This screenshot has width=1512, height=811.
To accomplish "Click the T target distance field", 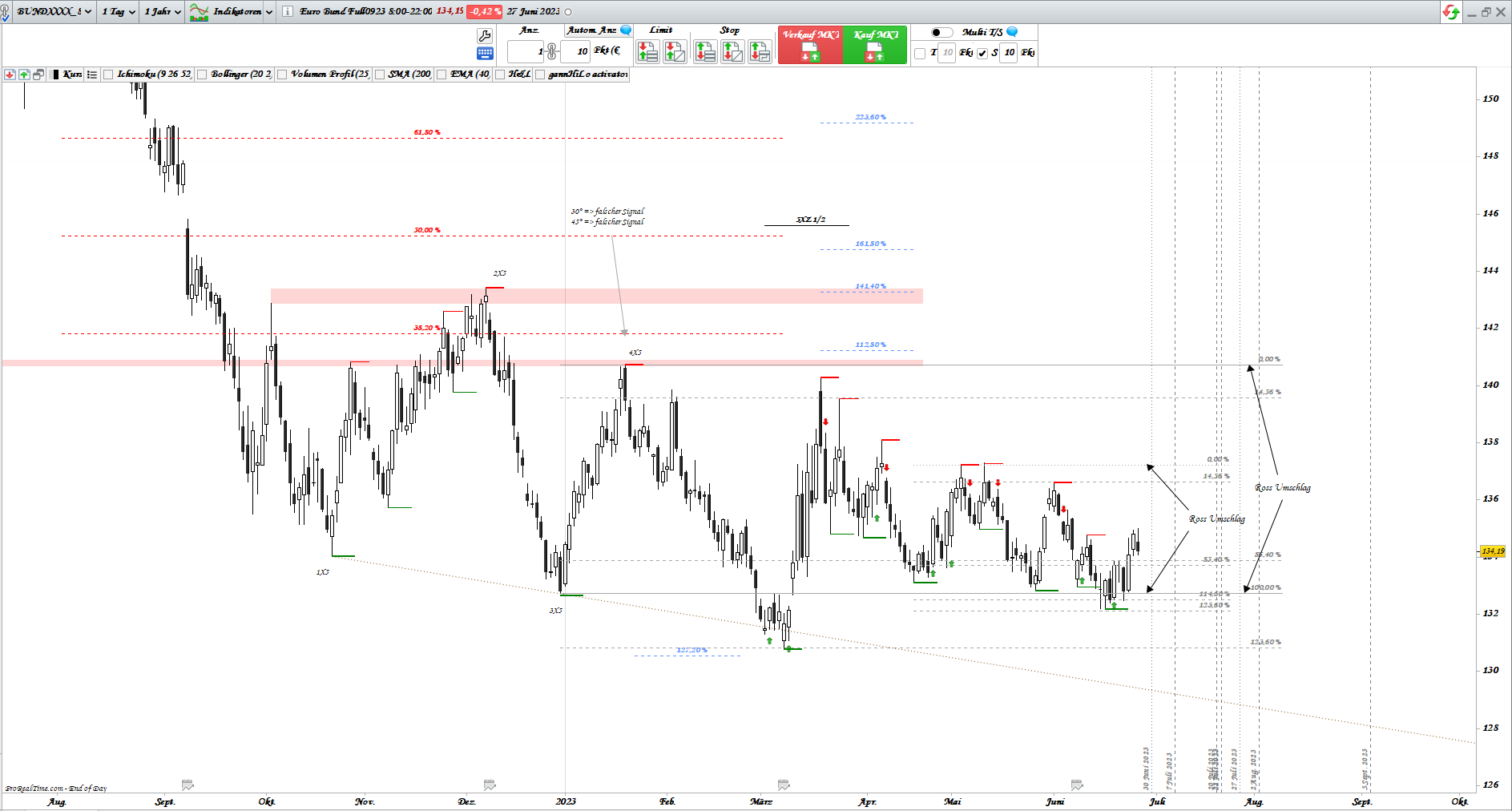I will pos(947,53).
